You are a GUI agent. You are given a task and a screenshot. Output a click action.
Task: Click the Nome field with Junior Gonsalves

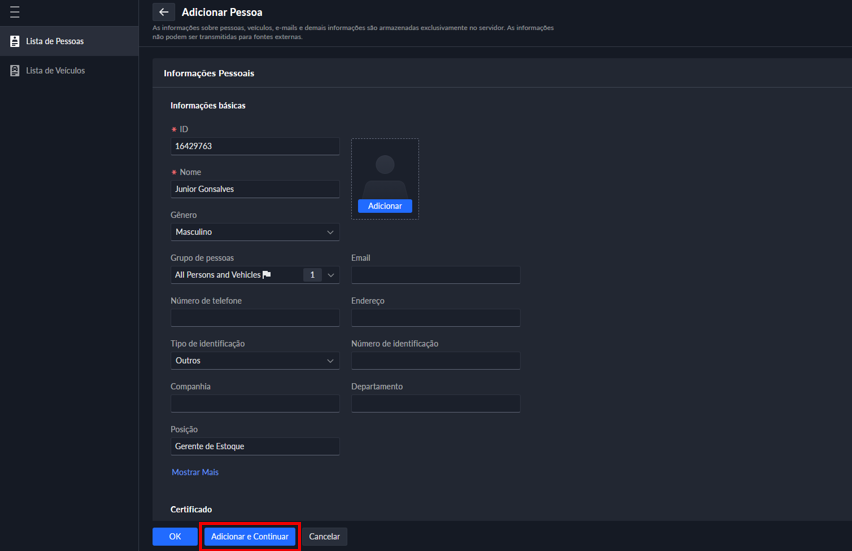254,189
